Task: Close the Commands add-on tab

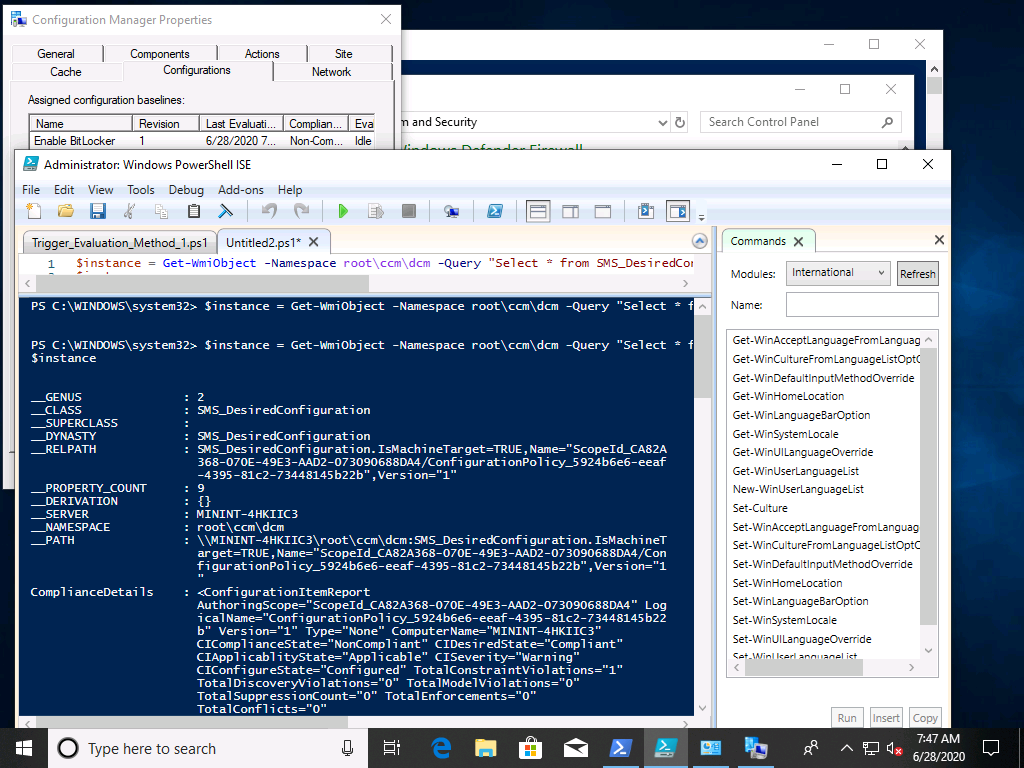Action: (x=798, y=242)
